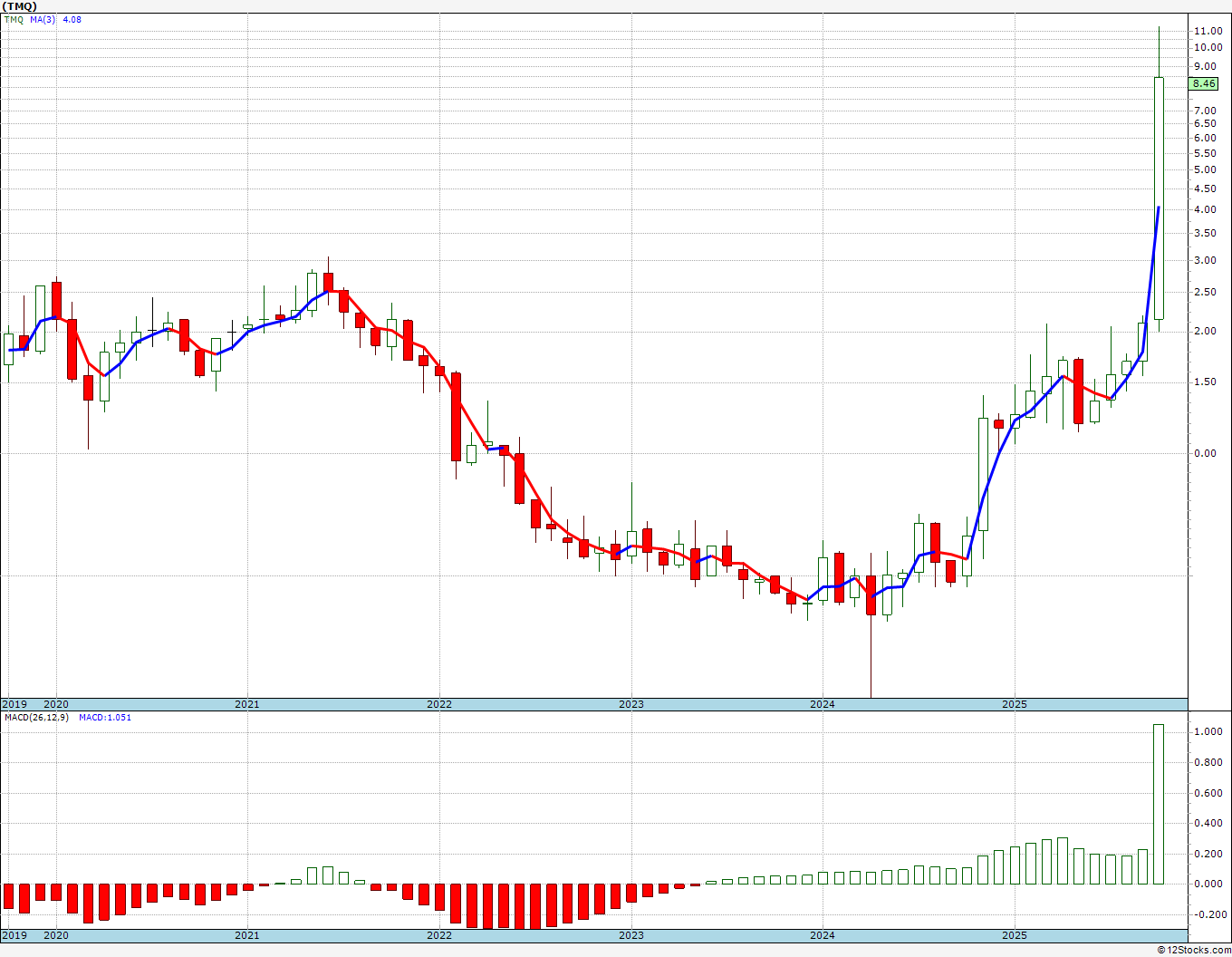The width and height of the screenshot is (1232, 957).
Task: Click the 2.50 price axis label
Action: (x=1205, y=292)
